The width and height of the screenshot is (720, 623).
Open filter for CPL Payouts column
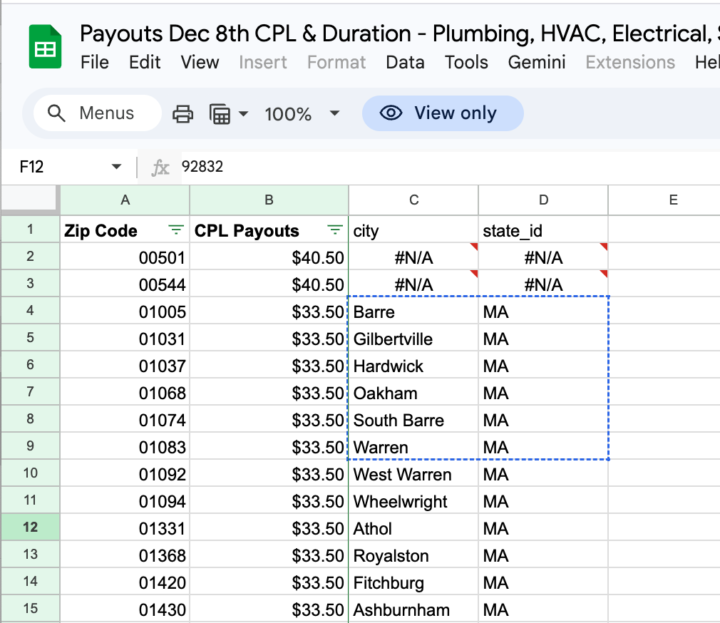click(334, 230)
